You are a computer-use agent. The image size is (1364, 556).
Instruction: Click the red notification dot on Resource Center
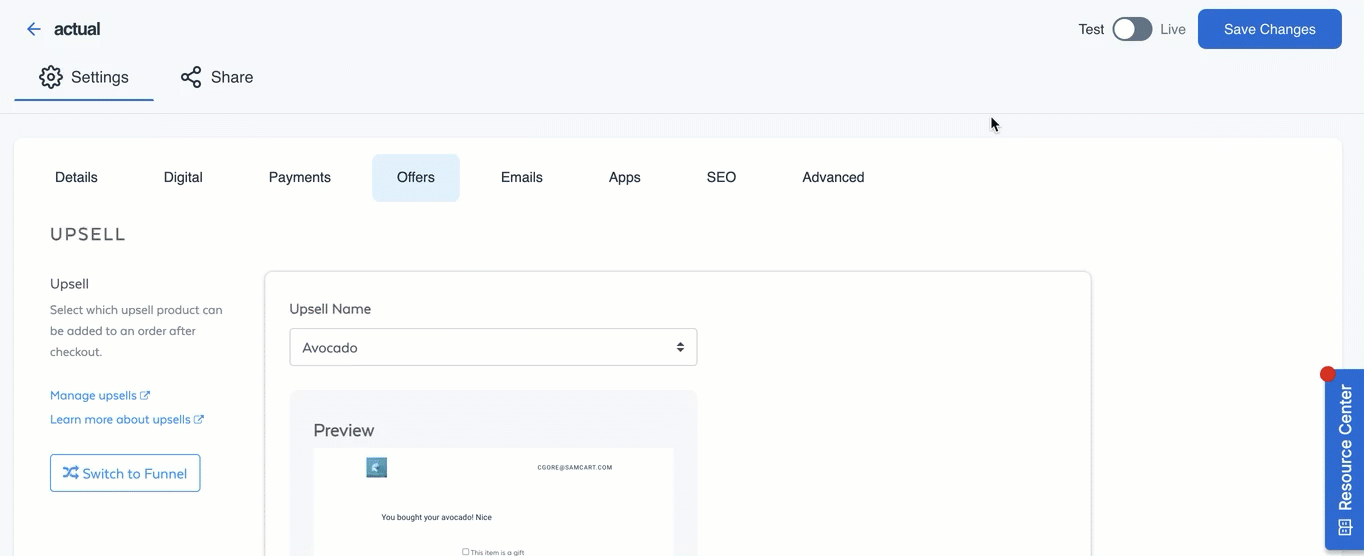[1328, 374]
